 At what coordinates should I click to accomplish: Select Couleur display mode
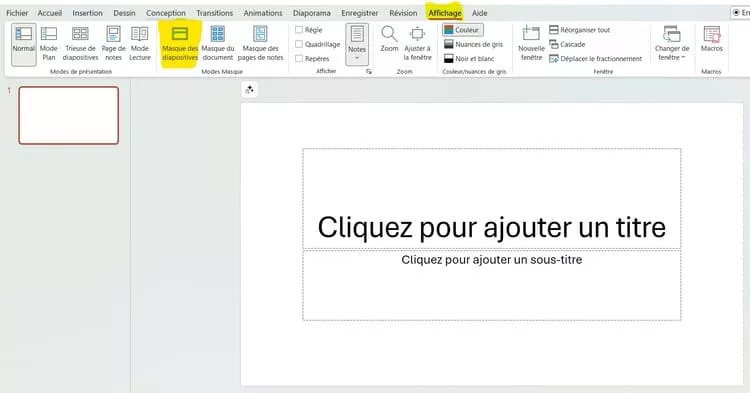[x=462, y=30]
